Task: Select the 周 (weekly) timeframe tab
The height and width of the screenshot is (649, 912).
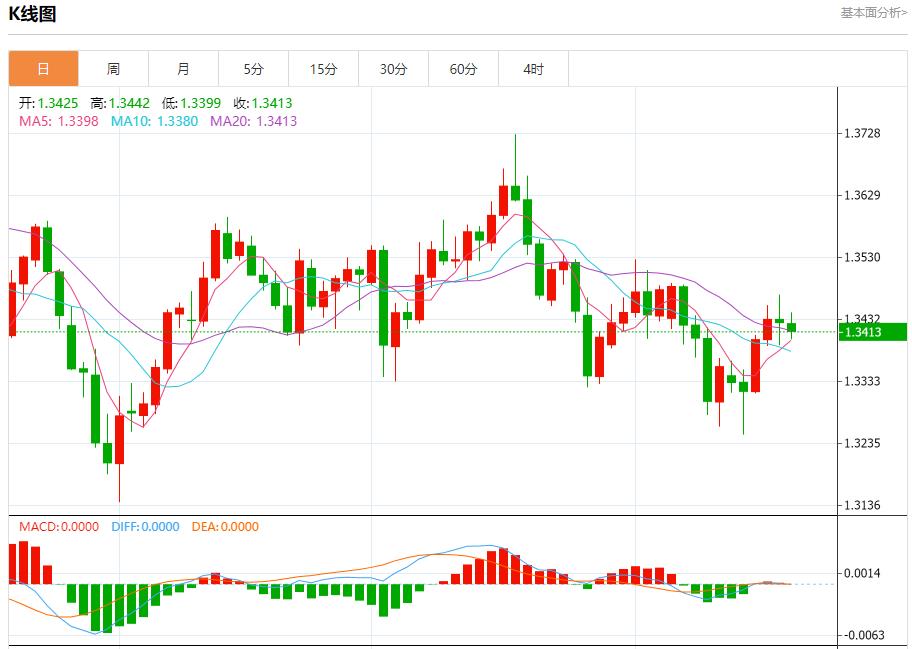Action: (x=113, y=68)
